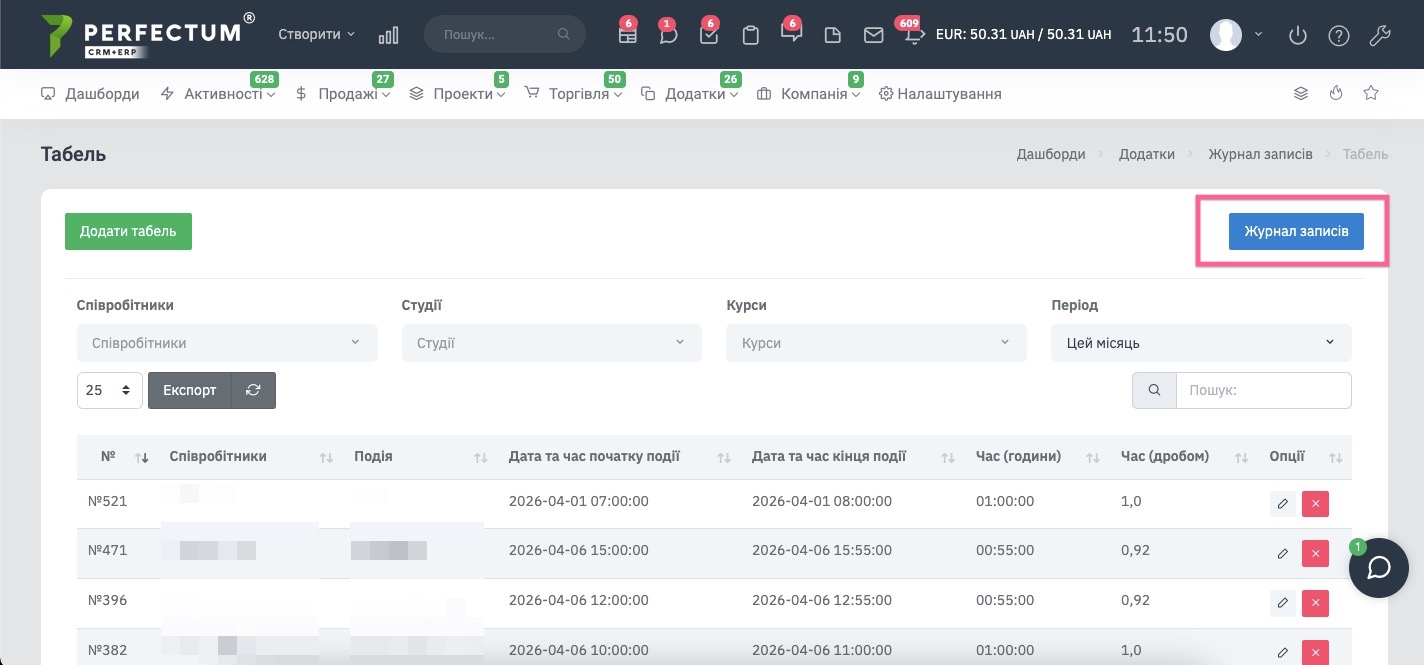The width and height of the screenshot is (1424, 665).
Task: Edit record №521 with pencil icon
Action: click(1282, 503)
